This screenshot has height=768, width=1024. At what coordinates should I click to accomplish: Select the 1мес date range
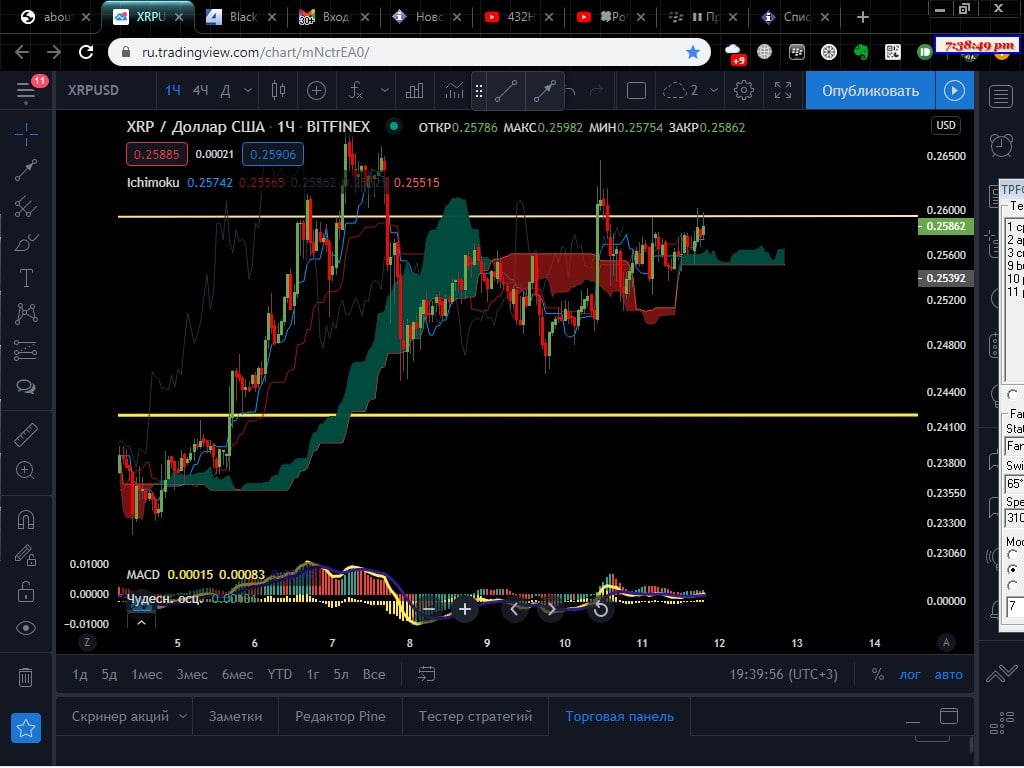[x=147, y=674]
